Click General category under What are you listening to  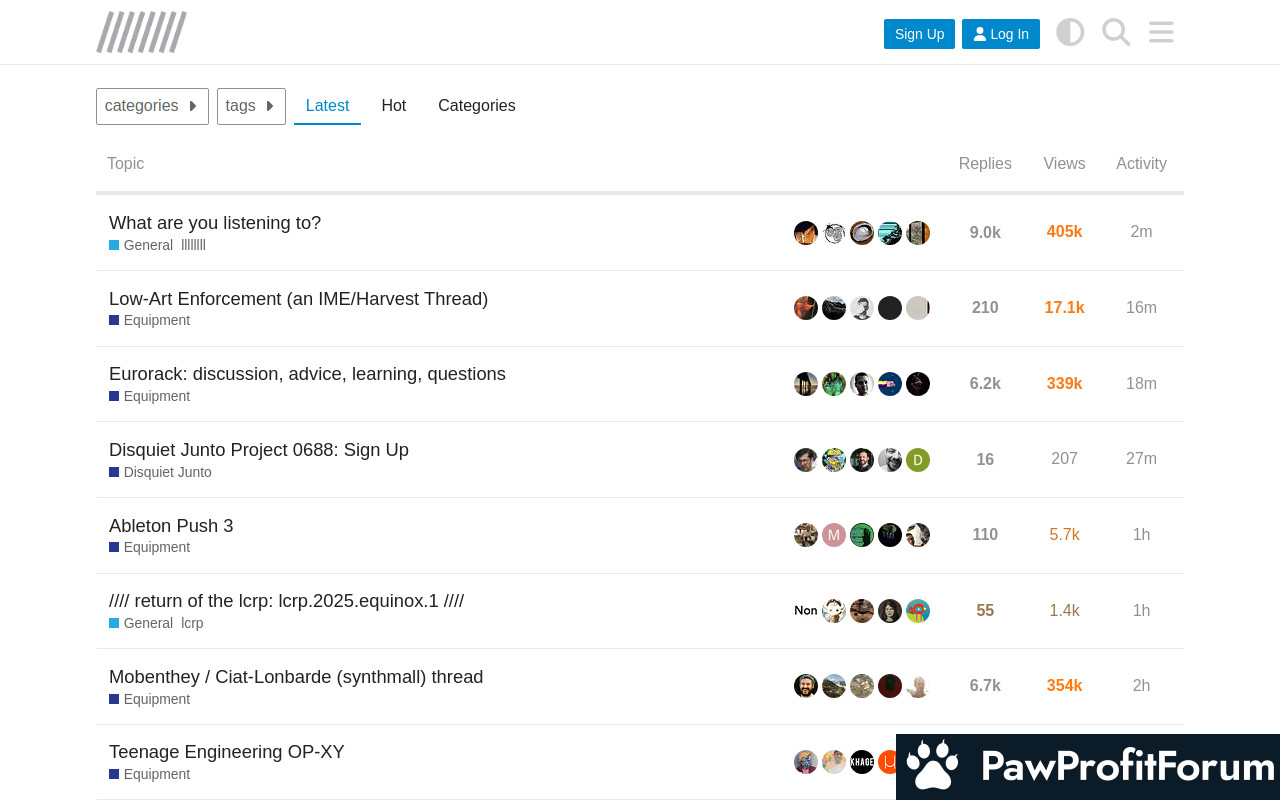(x=141, y=245)
